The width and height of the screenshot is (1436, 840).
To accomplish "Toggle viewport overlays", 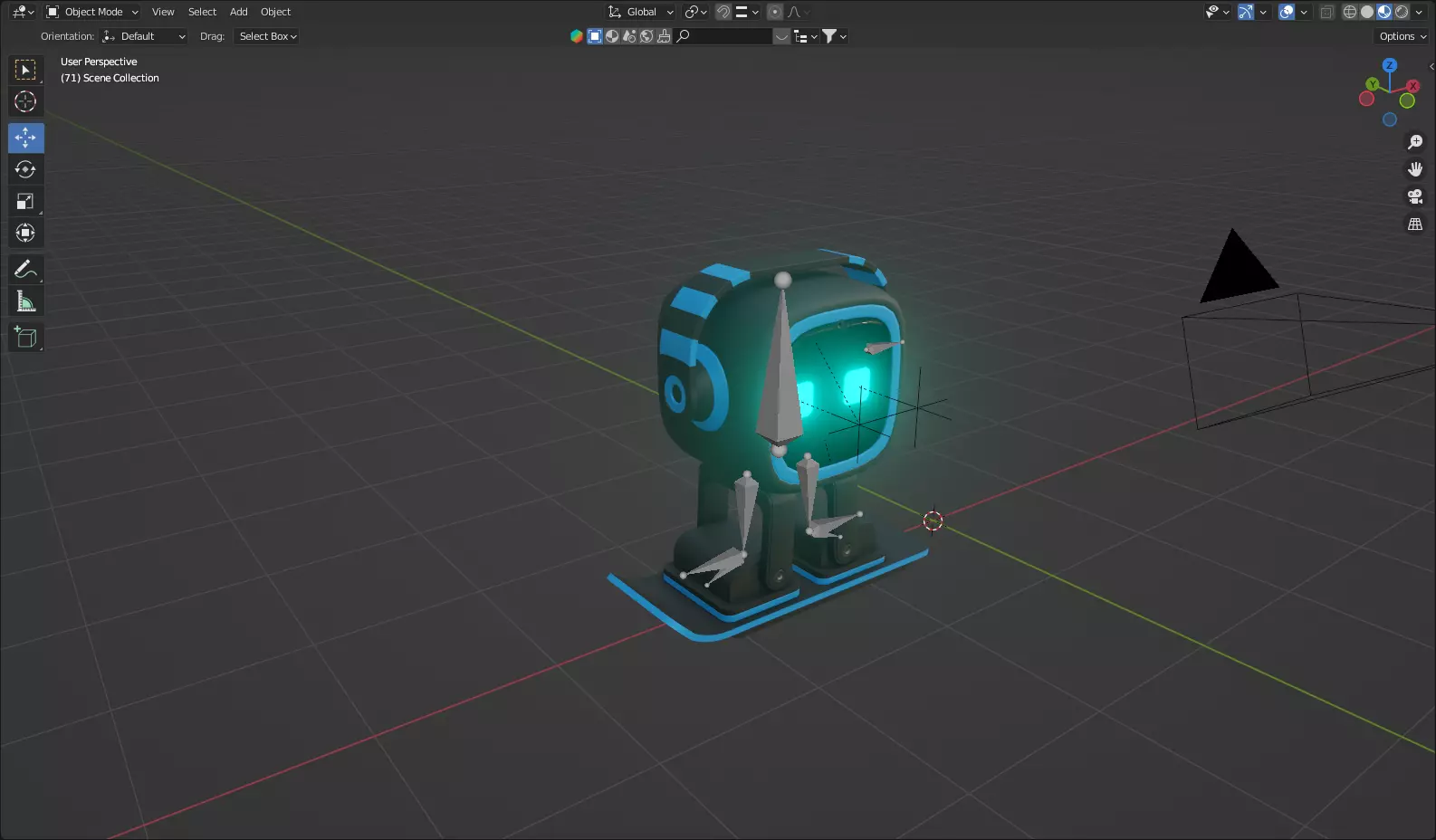I will [x=1286, y=12].
